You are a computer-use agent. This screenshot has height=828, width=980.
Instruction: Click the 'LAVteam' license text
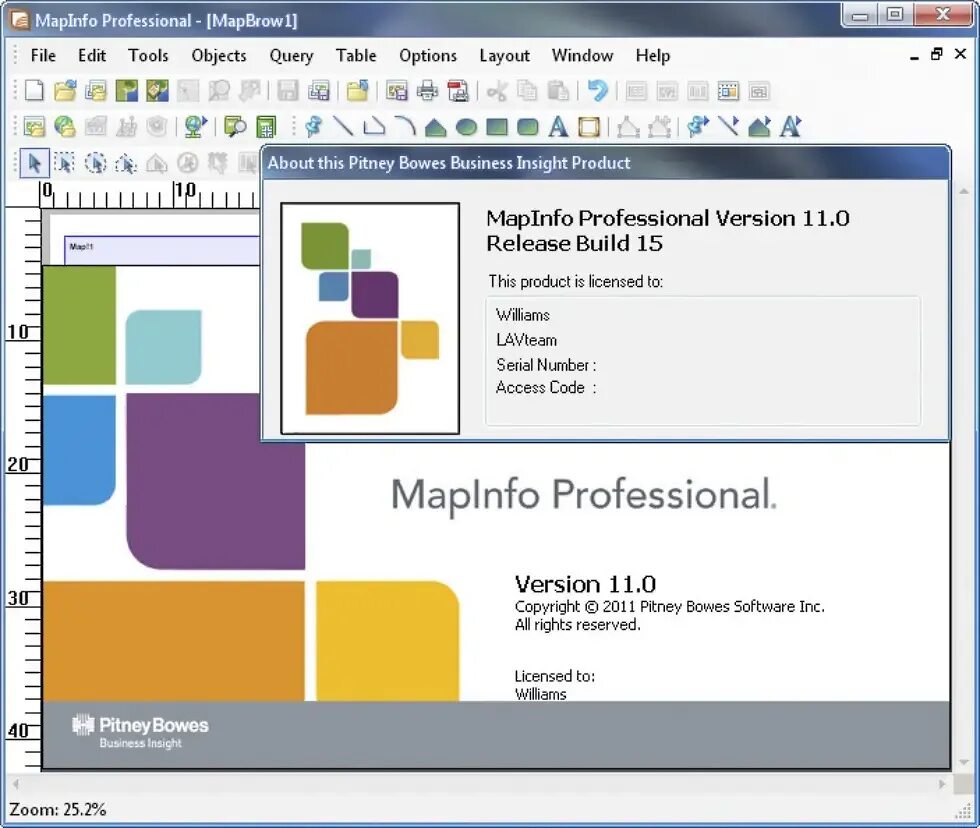click(x=526, y=340)
